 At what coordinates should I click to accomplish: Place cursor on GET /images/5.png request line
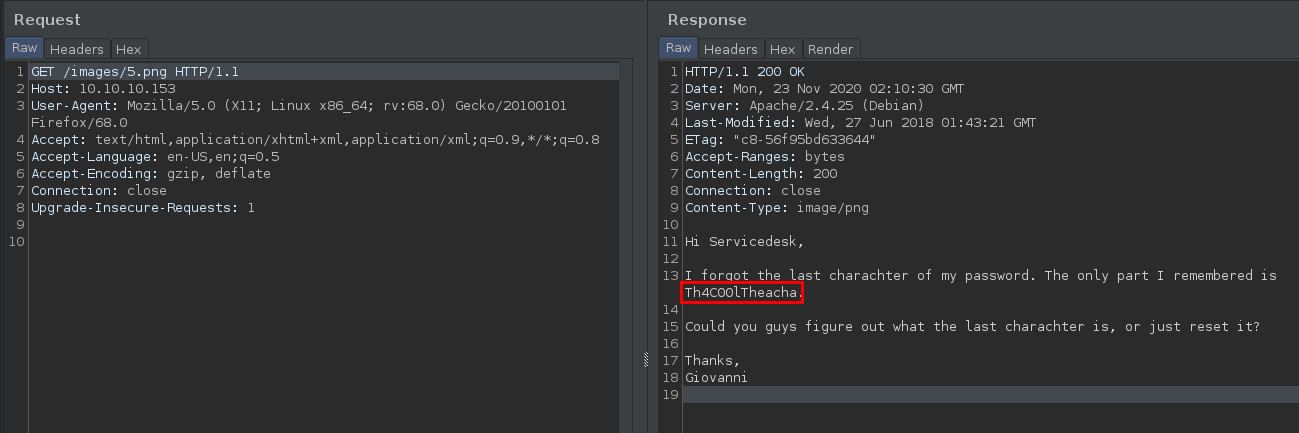(x=135, y=72)
